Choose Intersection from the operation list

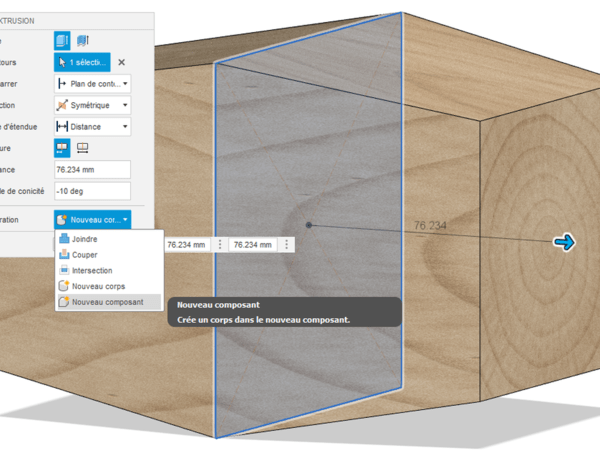coord(91,270)
